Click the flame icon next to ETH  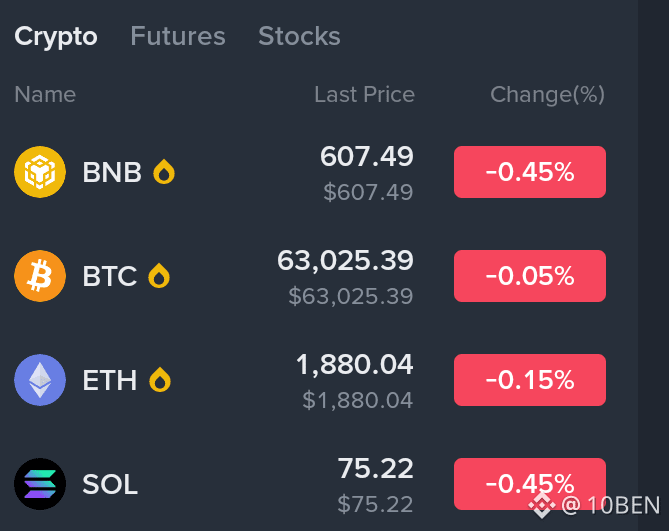coord(160,380)
